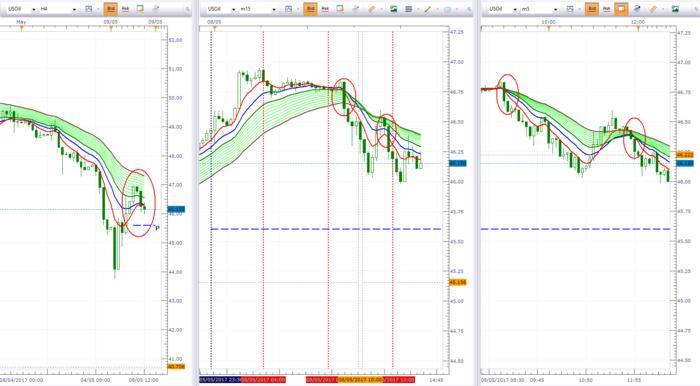Click the 10:00 timeline marker in m3 chart
Viewport: 700px width, 386px height.
(549, 28)
